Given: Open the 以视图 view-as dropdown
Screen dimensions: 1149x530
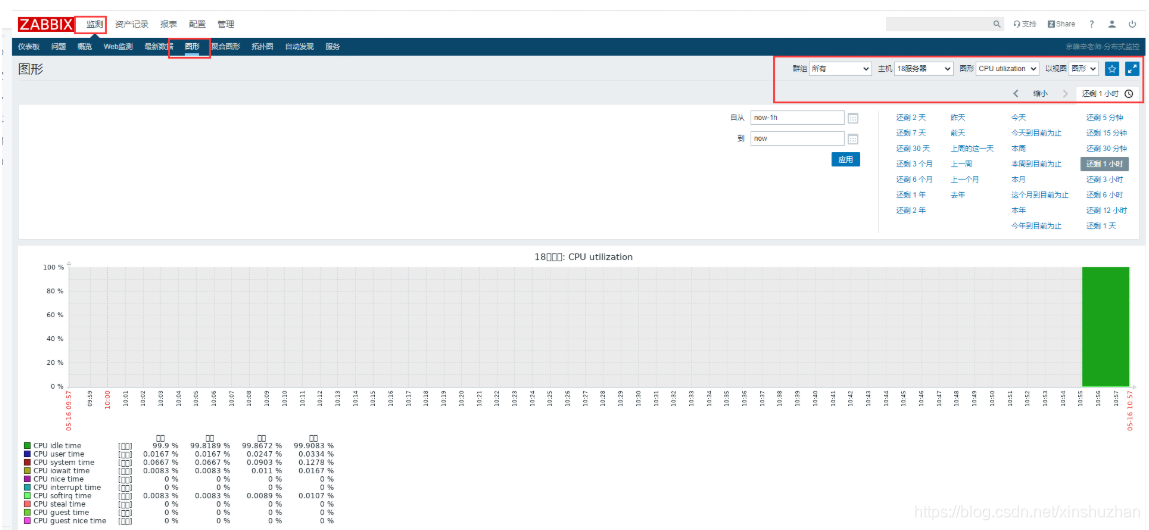Looking at the screenshot, I should click(1084, 68).
